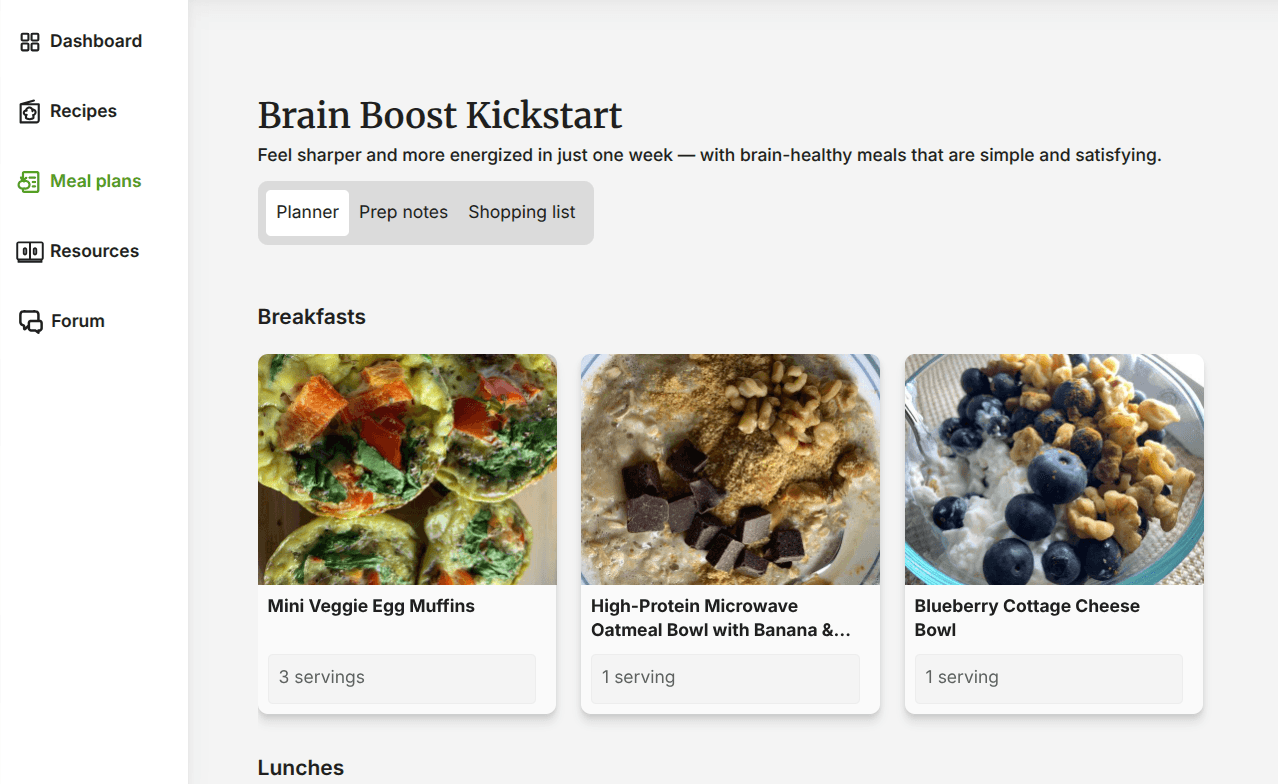Select the Meal plans icon in sidebar
The image size is (1278, 784).
click(x=28, y=180)
